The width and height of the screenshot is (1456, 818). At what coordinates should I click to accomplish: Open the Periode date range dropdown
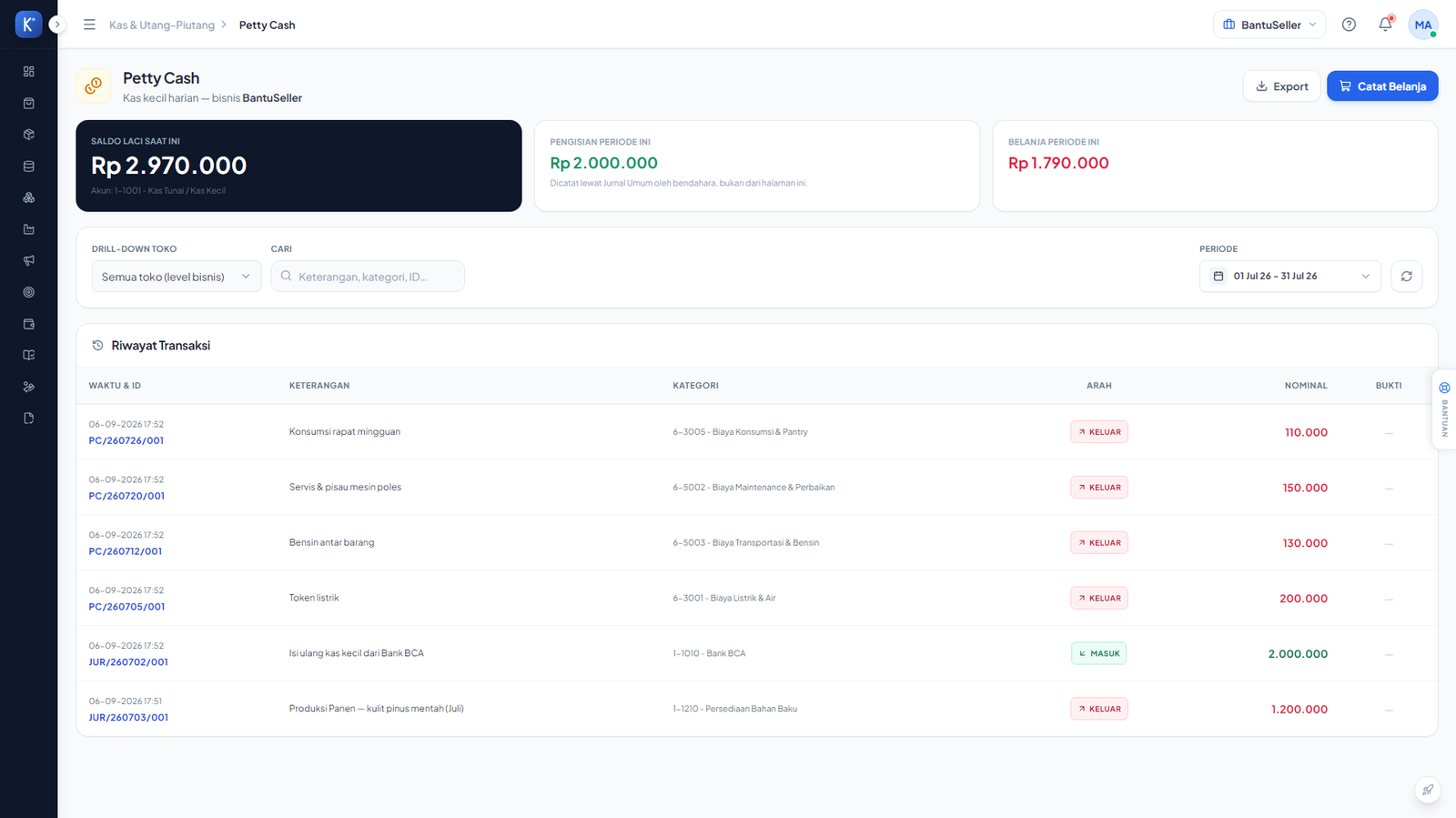[x=1290, y=276]
